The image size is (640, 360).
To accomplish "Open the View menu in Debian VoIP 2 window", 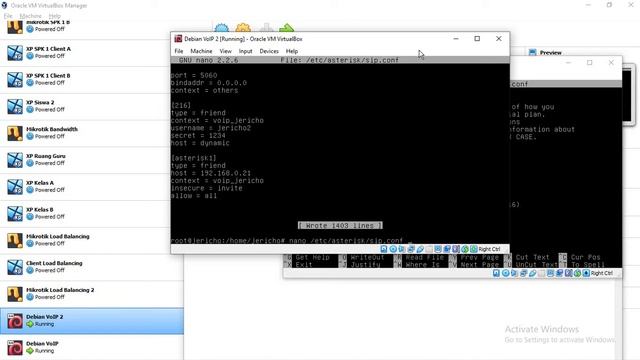I will tap(225, 51).
